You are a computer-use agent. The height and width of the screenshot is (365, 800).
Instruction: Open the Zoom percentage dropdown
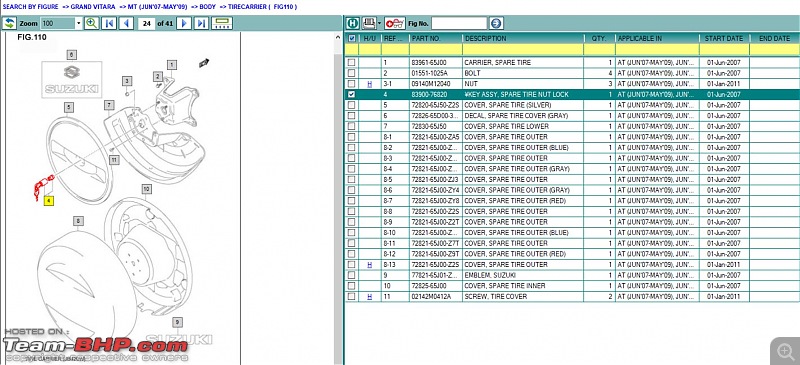(79, 23)
